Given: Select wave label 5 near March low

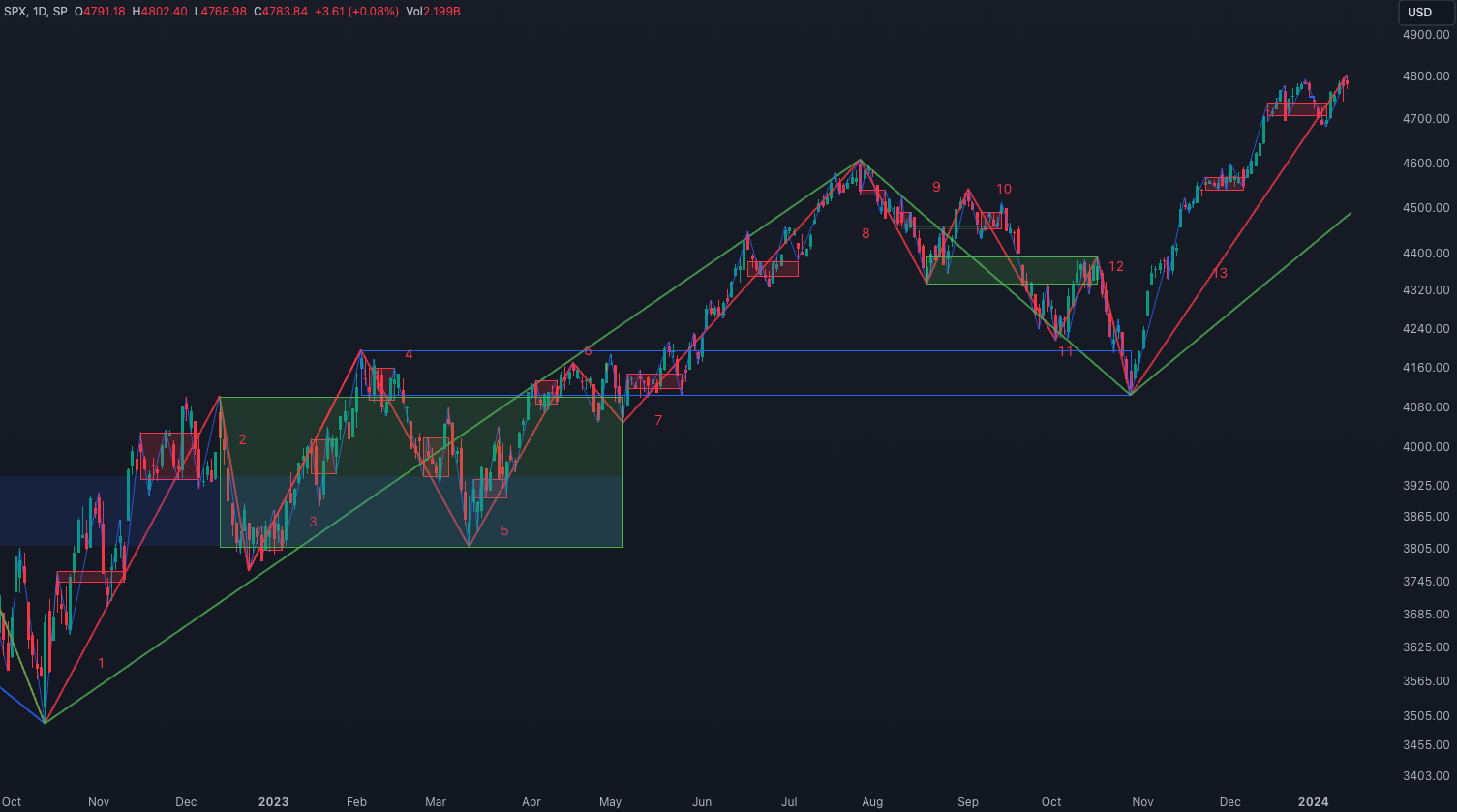Looking at the screenshot, I should pyautogui.click(x=504, y=531).
